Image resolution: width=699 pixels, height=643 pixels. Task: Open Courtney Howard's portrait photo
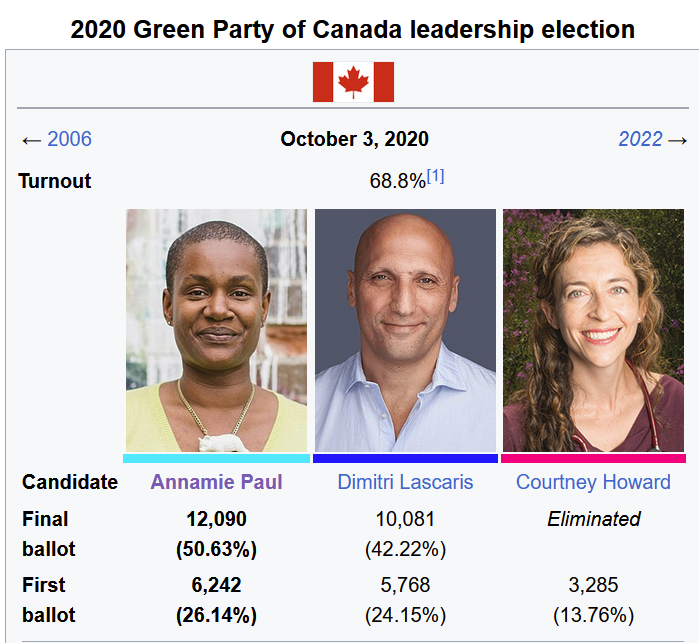coord(593,330)
